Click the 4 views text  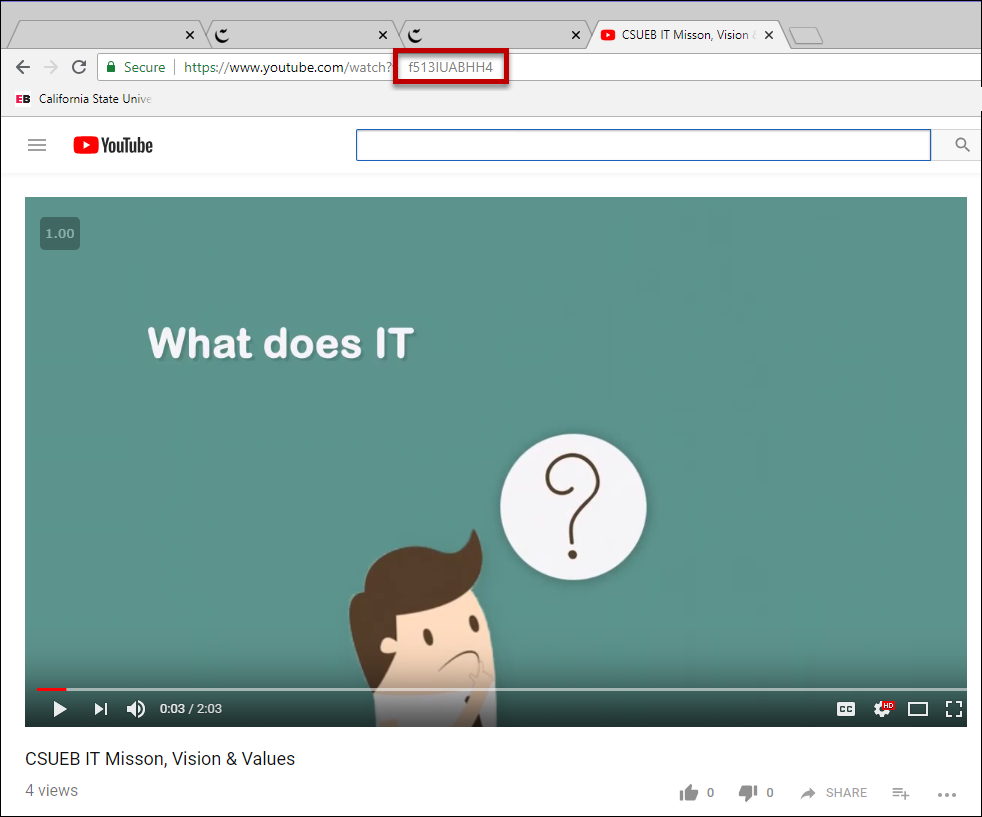[x=51, y=791]
